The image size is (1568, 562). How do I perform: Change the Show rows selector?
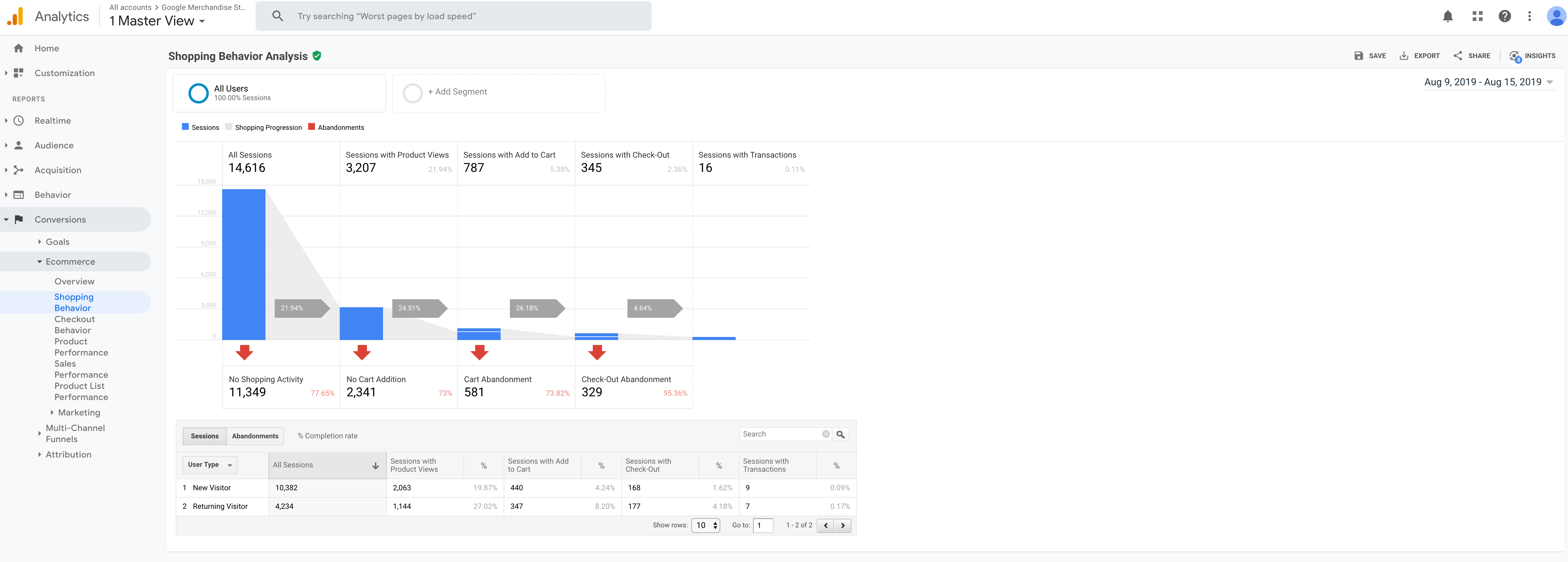tap(705, 526)
